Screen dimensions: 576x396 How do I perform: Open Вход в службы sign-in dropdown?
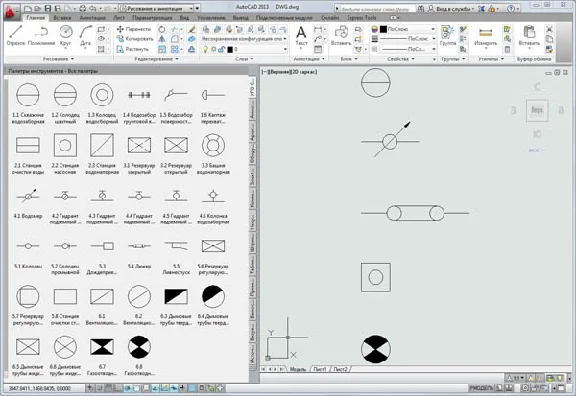pos(451,8)
